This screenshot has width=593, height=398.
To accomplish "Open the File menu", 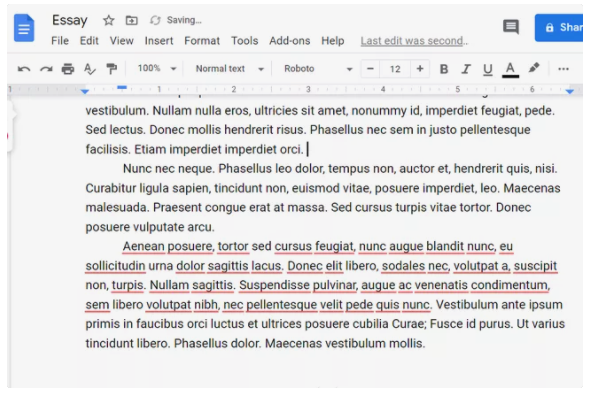I will point(60,41).
